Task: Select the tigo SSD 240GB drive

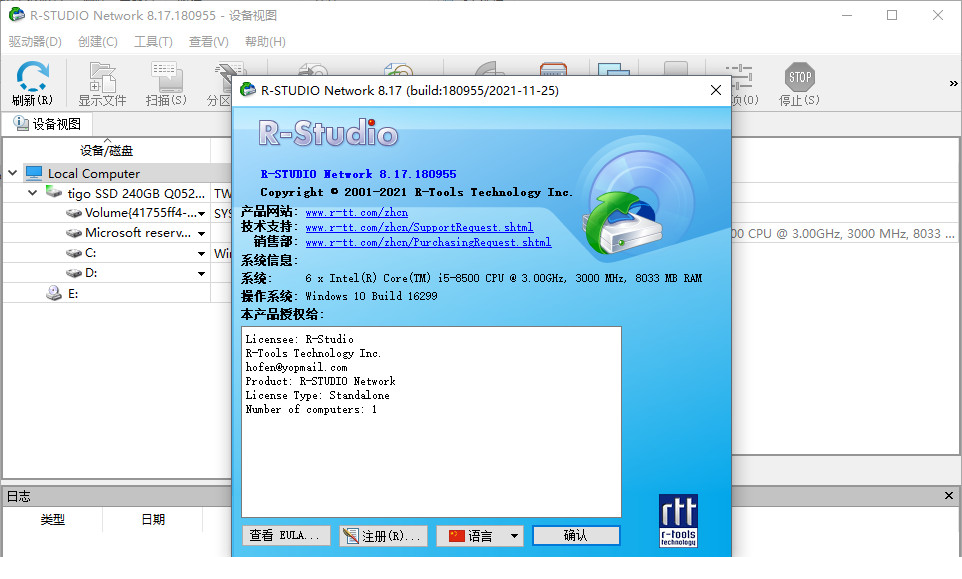Action: pyautogui.click(x=136, y=193)
